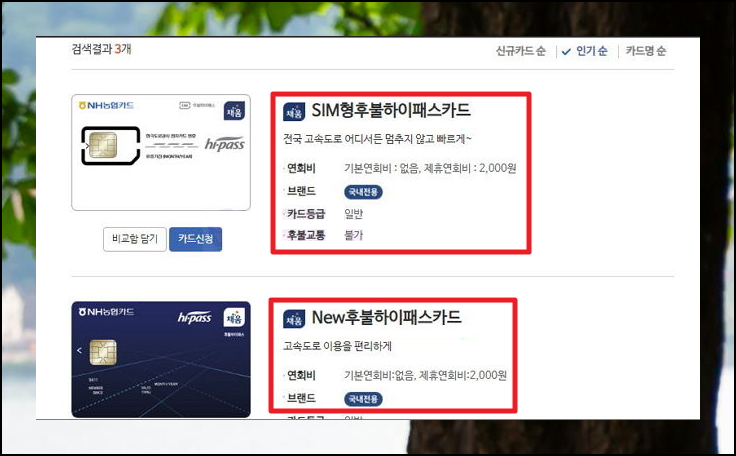Image resolution: width=736 pixels, height=456 pixels.
Task: Open the SIM형후불하이패스카드 title link
Action: tap(391, 110)
